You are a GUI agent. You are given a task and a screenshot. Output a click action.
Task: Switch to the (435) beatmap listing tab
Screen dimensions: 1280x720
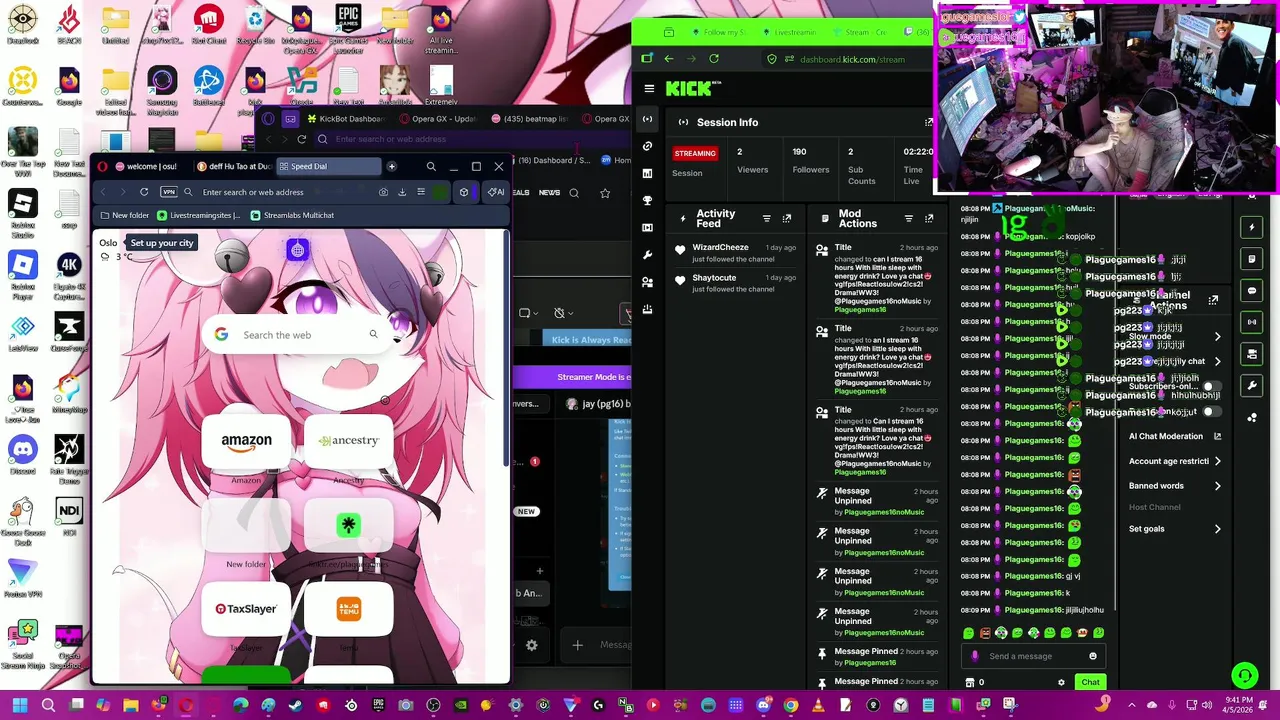click(528, 119)
